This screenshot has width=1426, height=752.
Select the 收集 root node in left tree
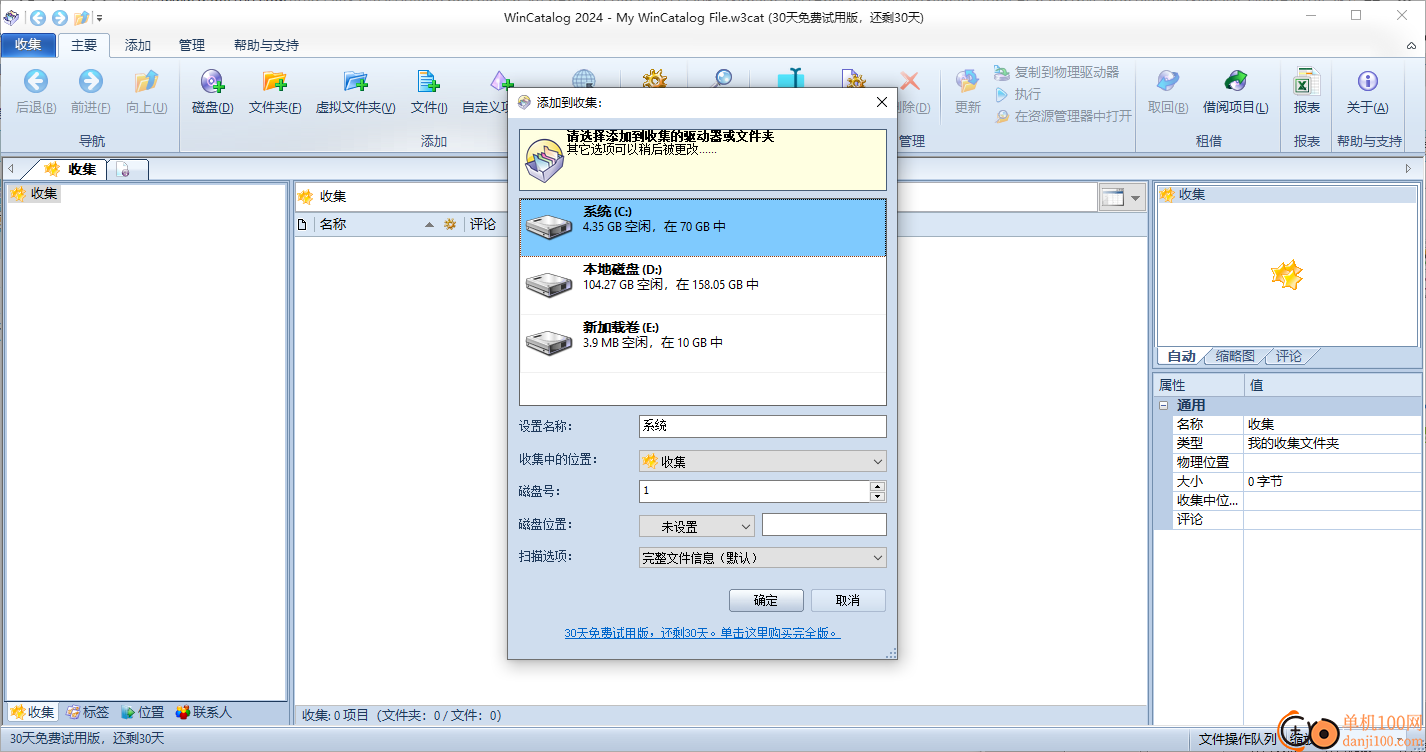35,194
